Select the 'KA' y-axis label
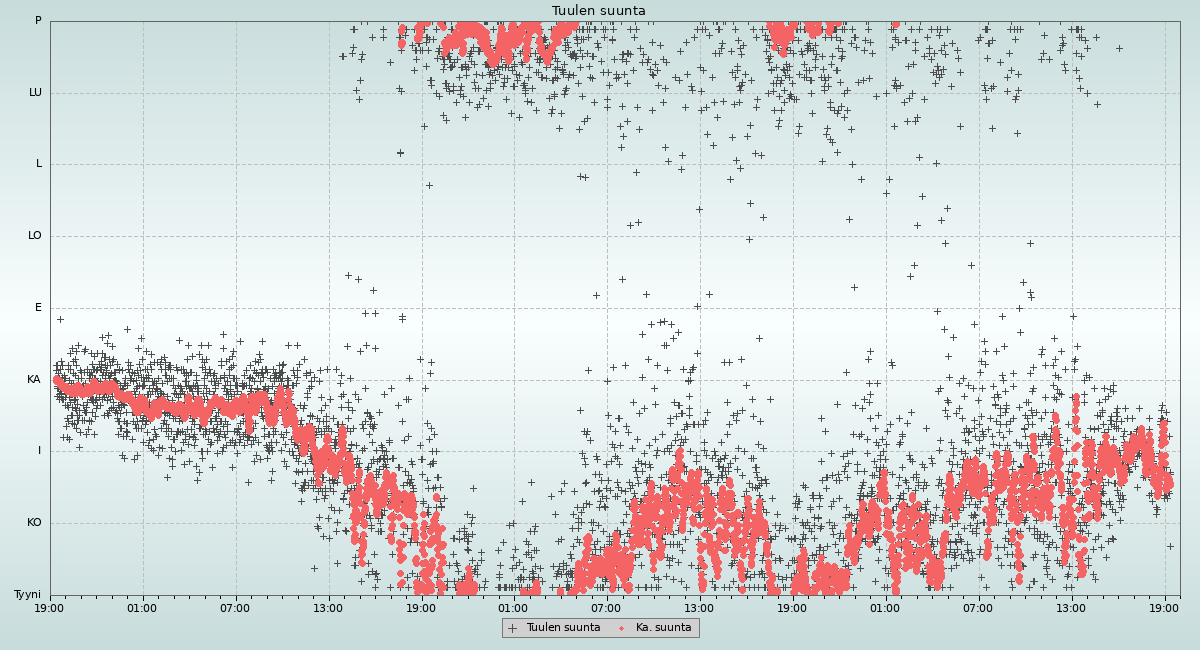Viewport: 1200px width, 650px height. (x=34, y=380)
